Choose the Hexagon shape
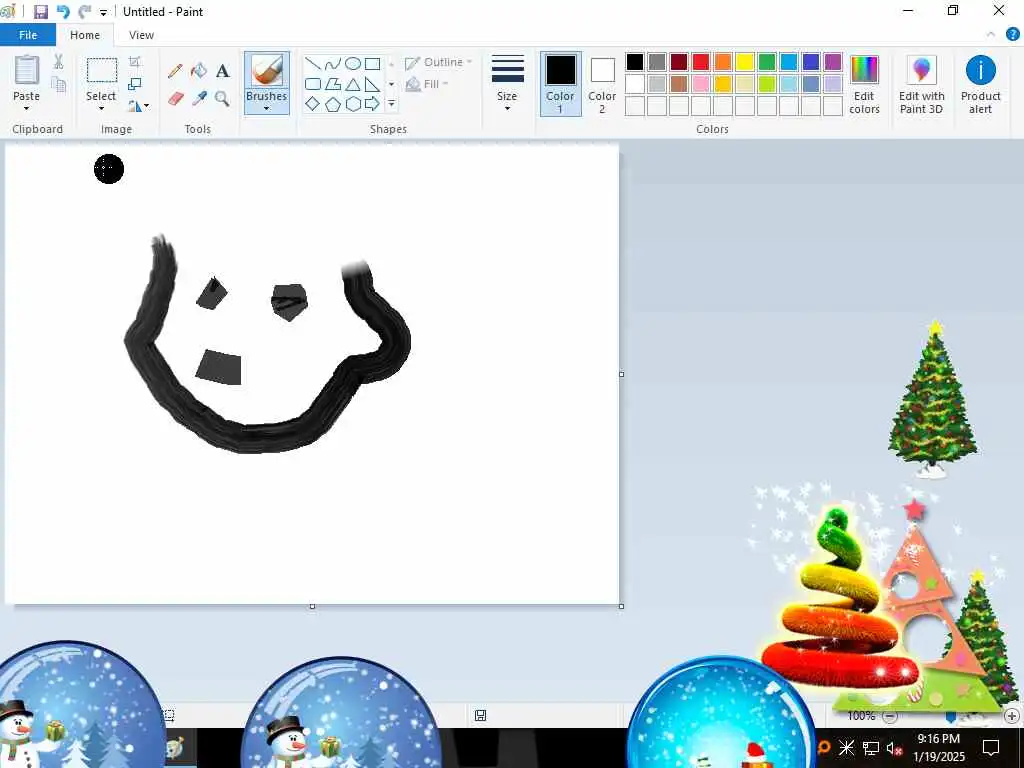The width and height of the screenshot is (1024, 768). (353, 104)
